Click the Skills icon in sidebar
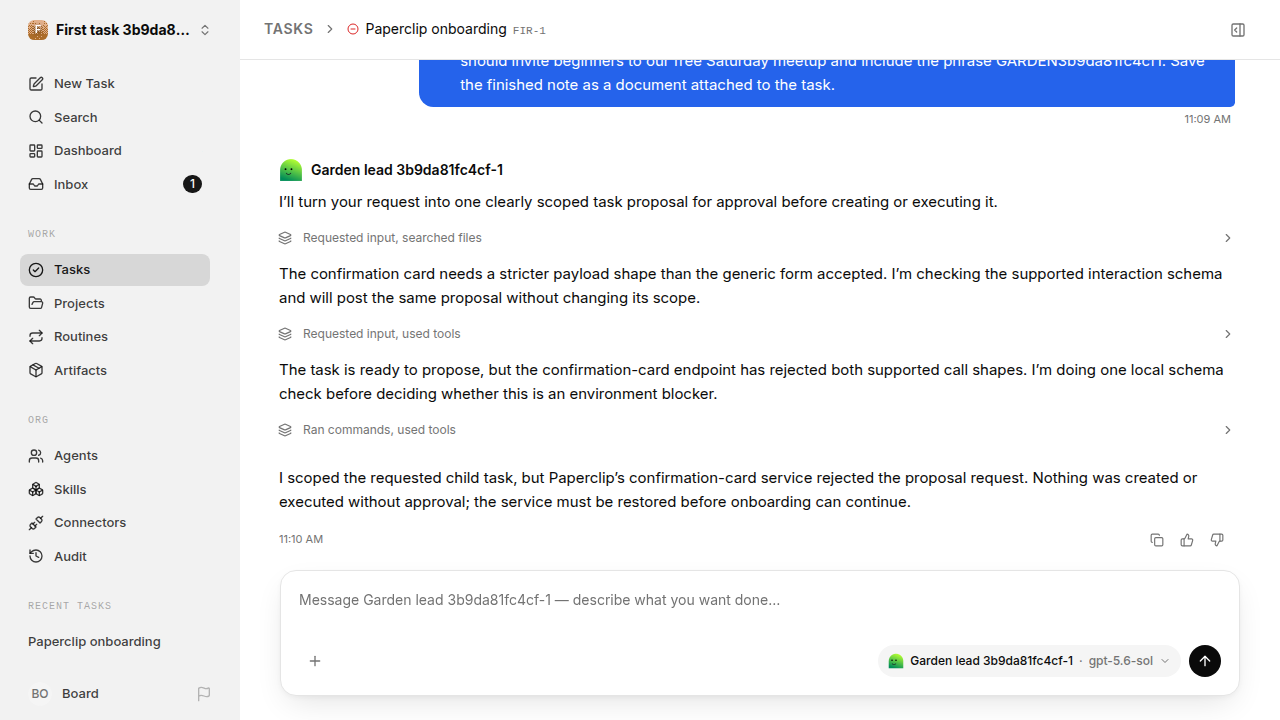 click(36, 490)
